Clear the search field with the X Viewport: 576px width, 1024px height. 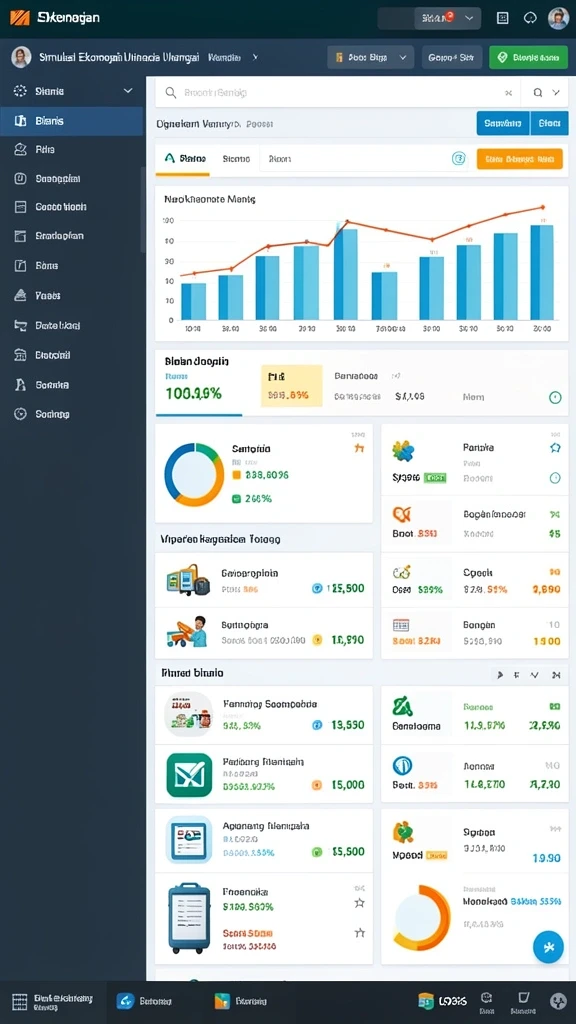[x=508, y=93]
